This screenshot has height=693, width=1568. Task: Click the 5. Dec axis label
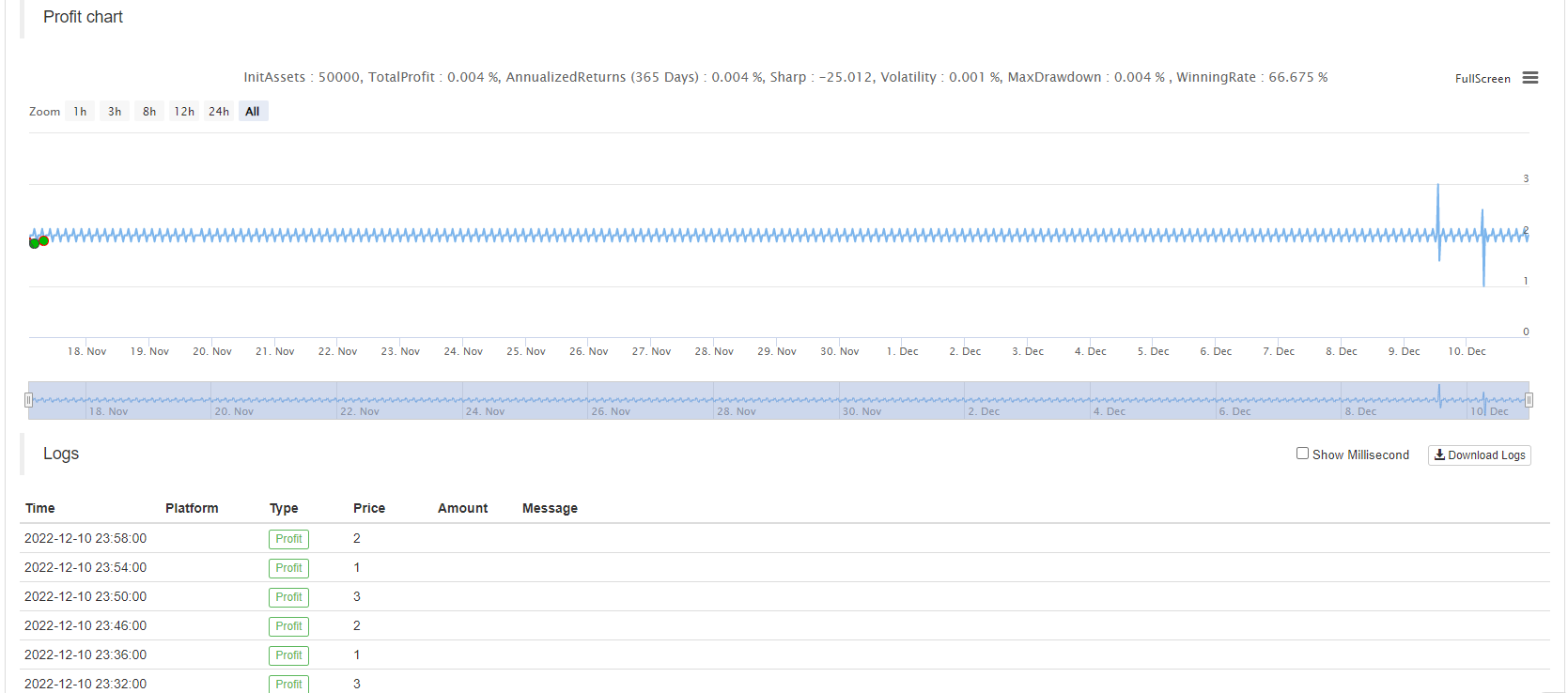click(x=1153, y=351)
